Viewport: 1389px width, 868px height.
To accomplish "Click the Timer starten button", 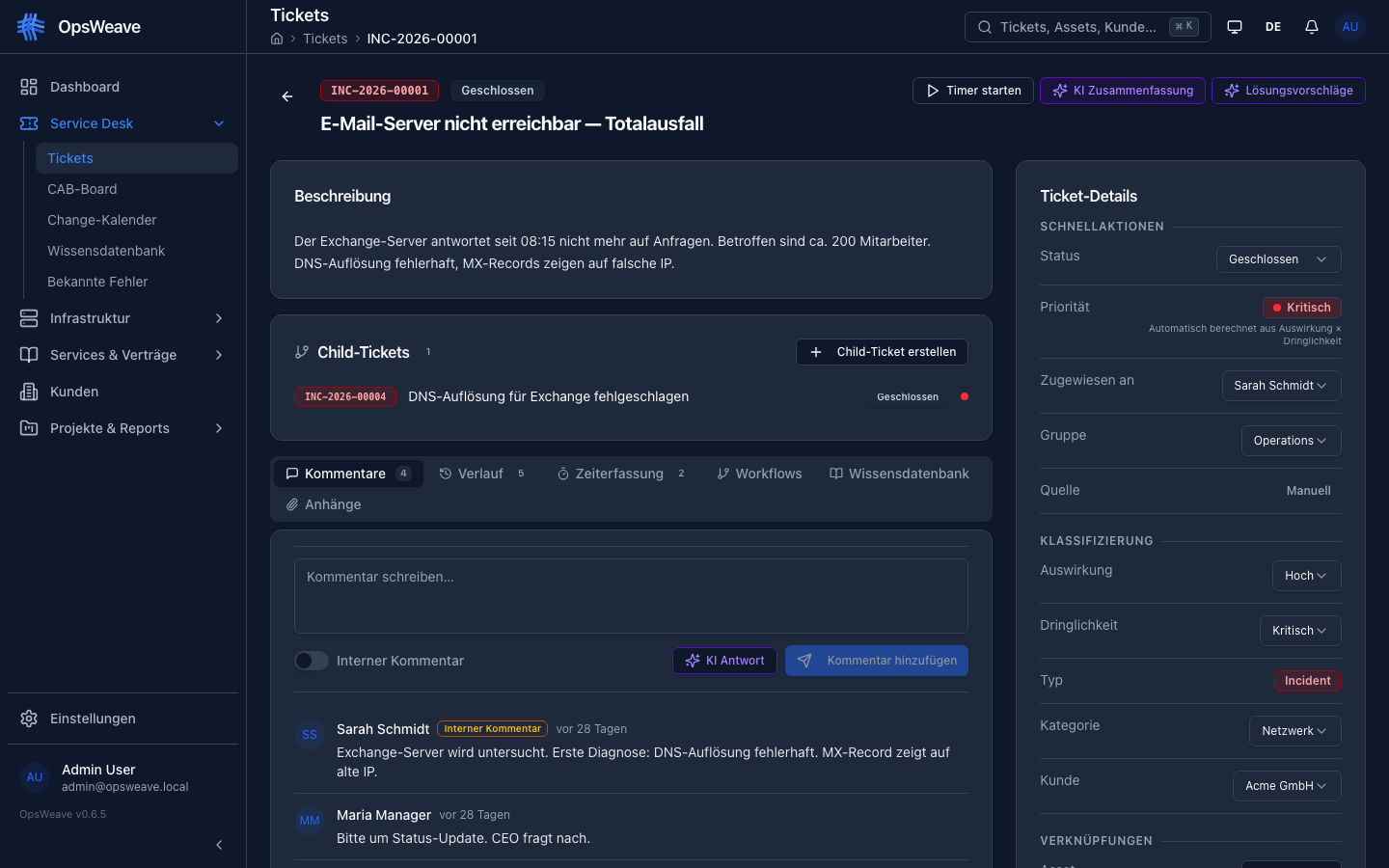I will [973, 91].
